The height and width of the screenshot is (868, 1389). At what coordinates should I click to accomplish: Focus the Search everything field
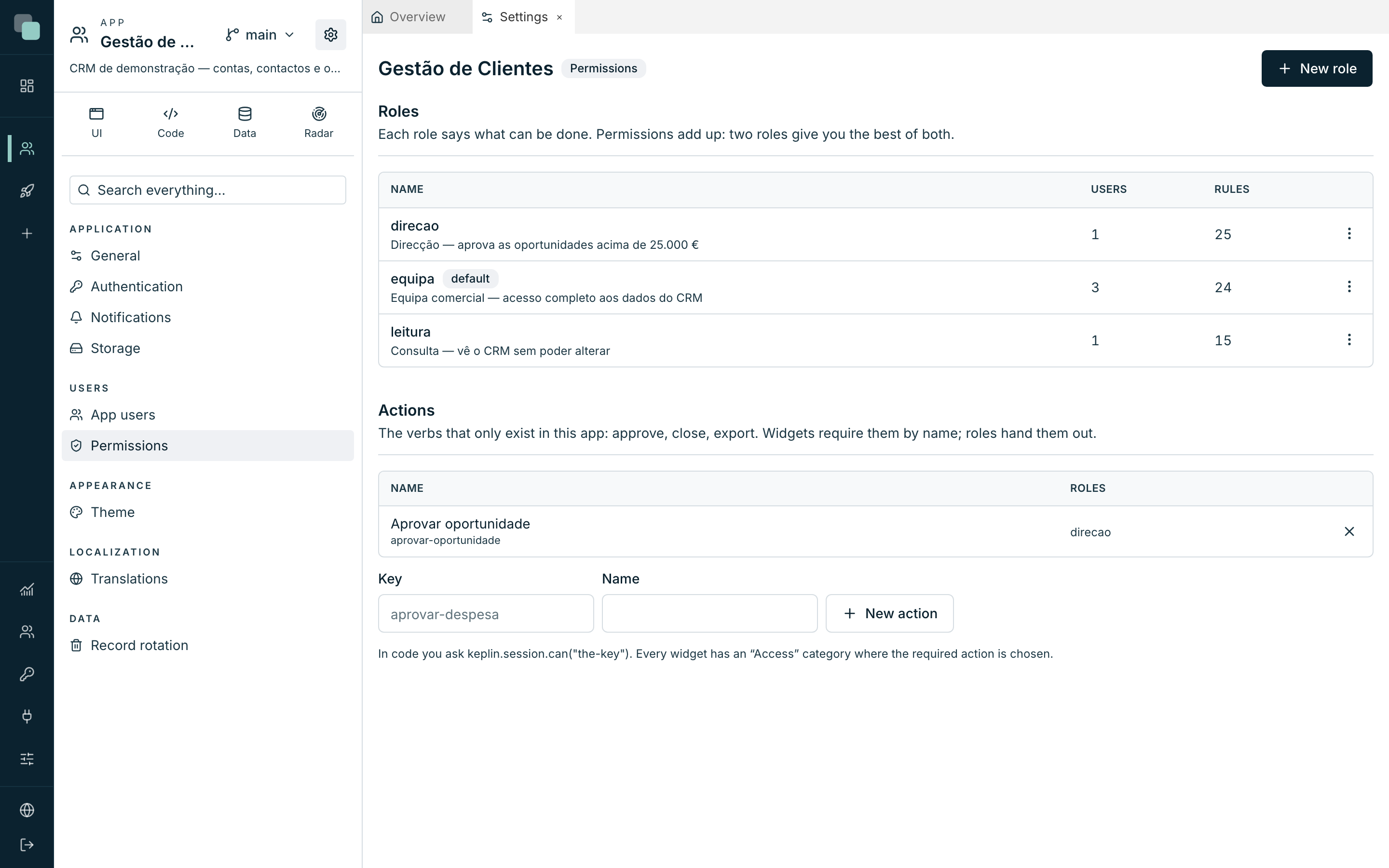click(208, 190)
